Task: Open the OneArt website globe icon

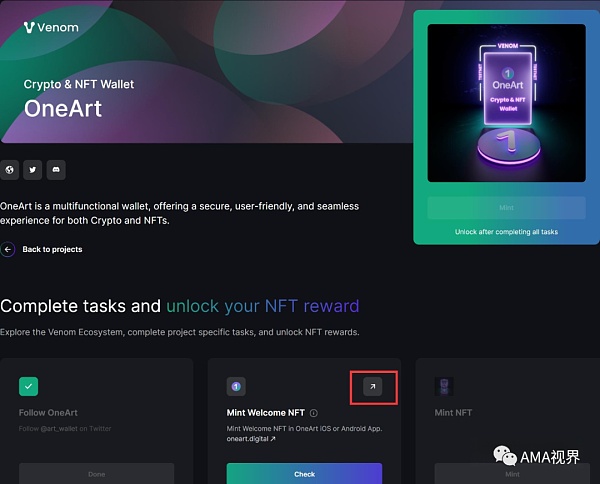Action: [9, 169]
